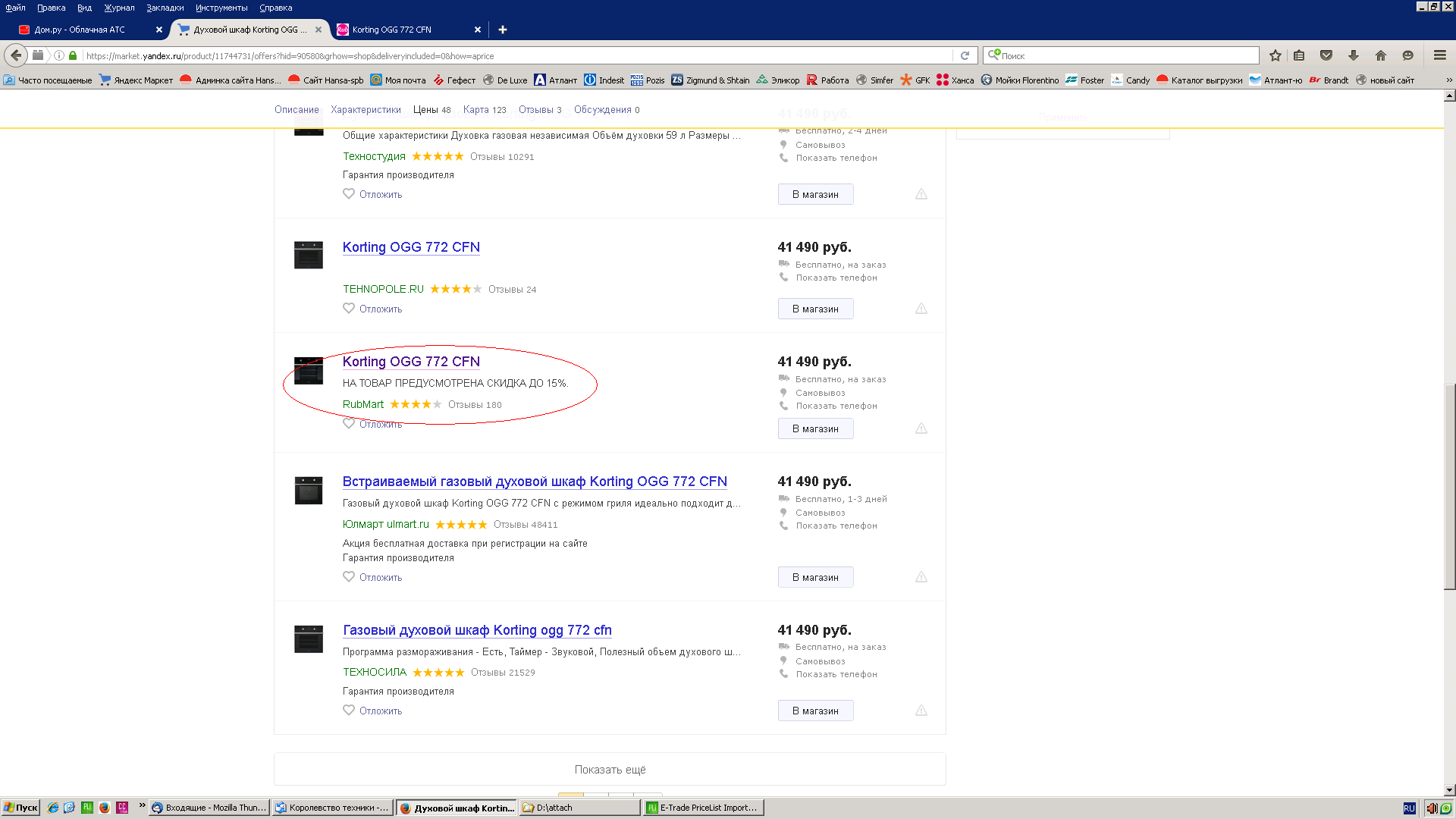Viewport: 1456px width, 819px height.
Task: Switch to Mozilla Thunderbird in the taskbar
Action: click(x=209, y=808)
